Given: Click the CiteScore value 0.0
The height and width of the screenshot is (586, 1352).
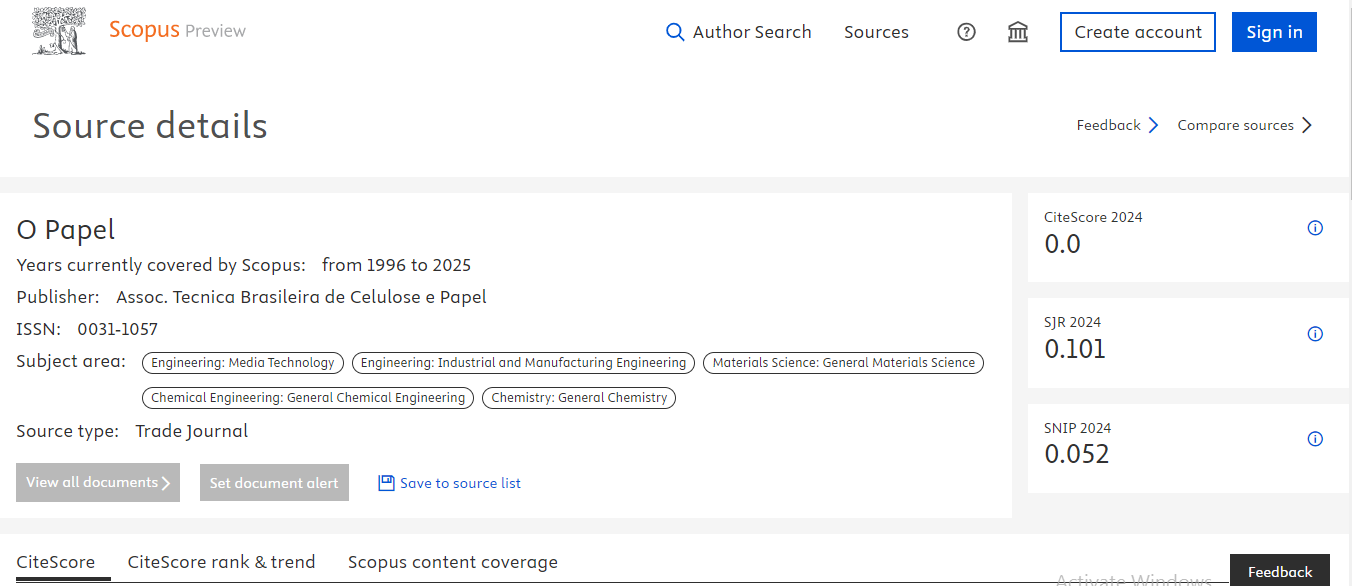Looking at the screenshot, I should (1063, 244).
